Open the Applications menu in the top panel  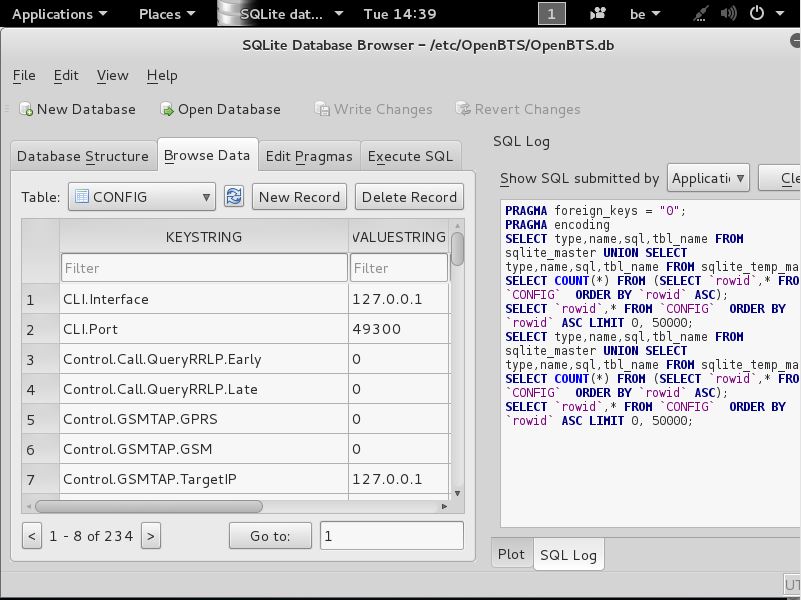[x=59, y=14]
